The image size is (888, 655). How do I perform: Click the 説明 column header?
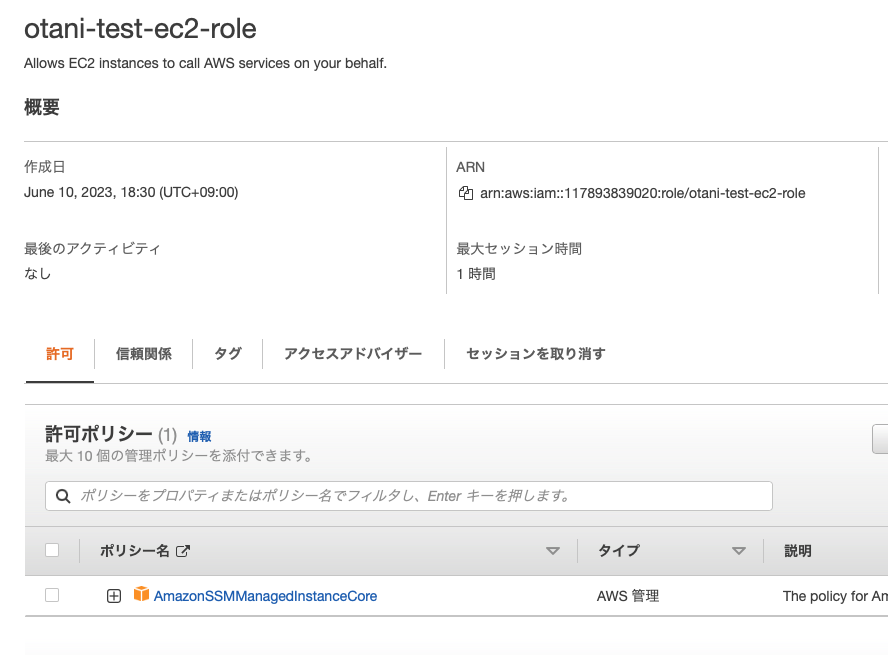pyautogui.click(x=798, y=551)
